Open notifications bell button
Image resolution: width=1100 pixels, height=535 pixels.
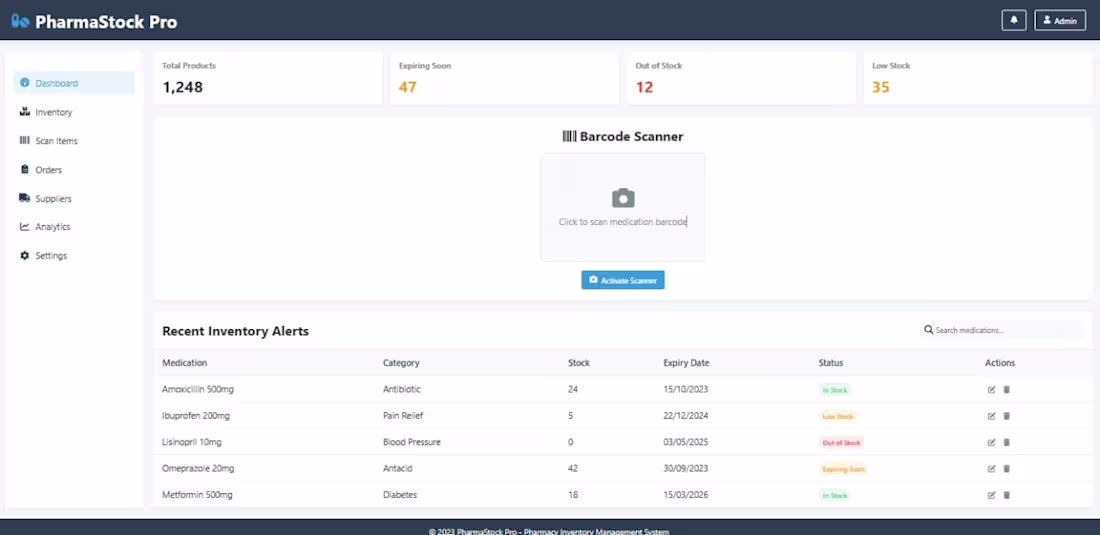pos(1014,20)
